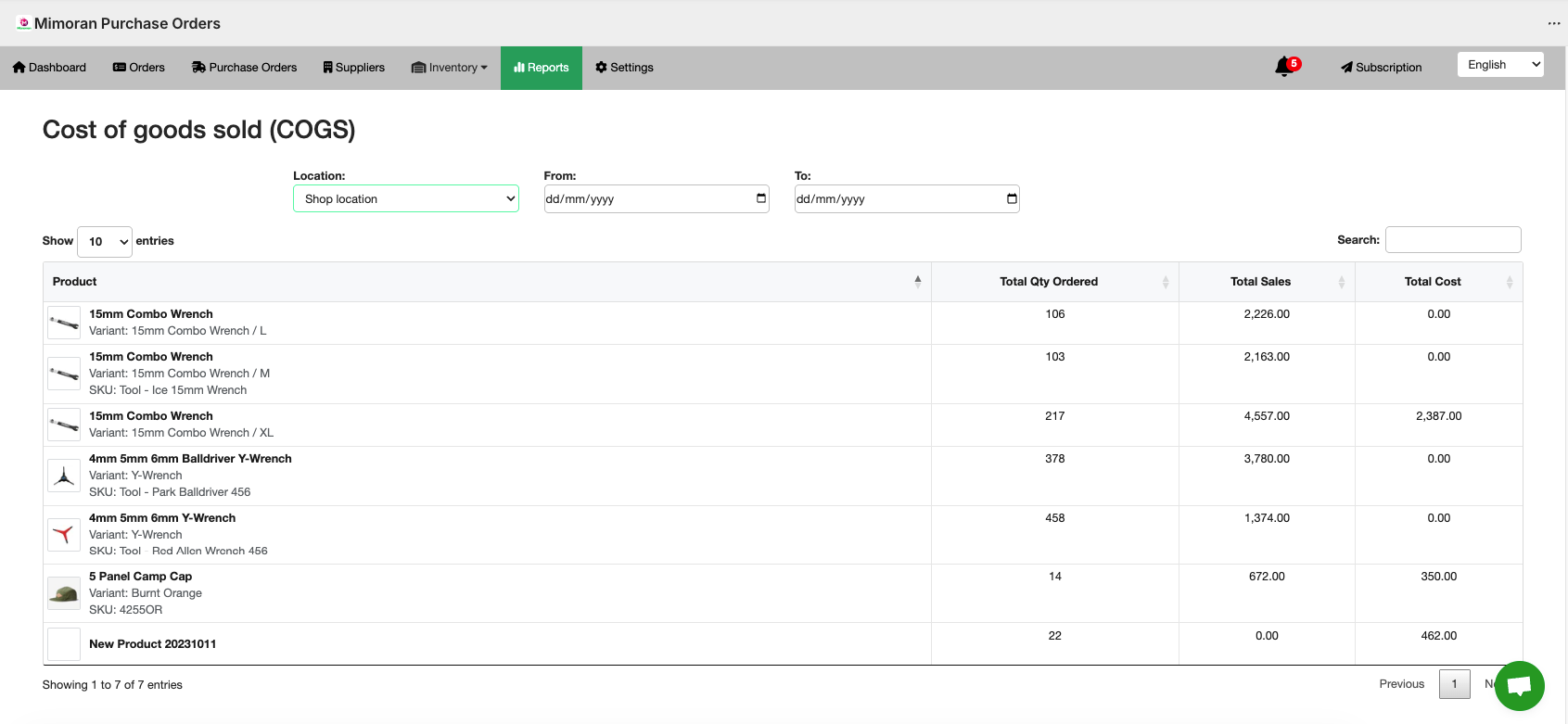Open the Purchase Orders page
The image size is (1568, 724).
pos(244,68)
